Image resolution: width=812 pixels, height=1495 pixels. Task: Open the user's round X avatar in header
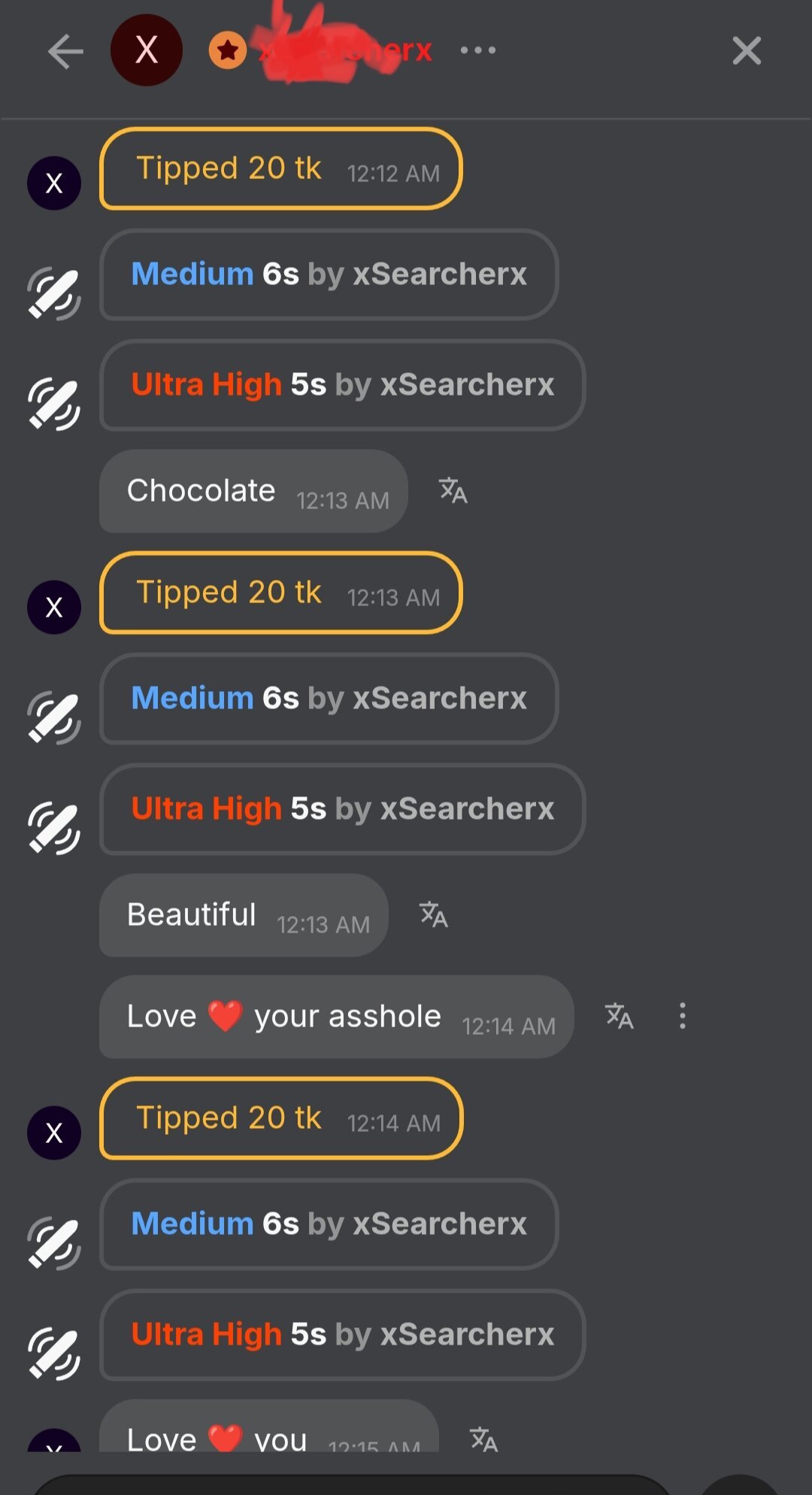[147, 50]
